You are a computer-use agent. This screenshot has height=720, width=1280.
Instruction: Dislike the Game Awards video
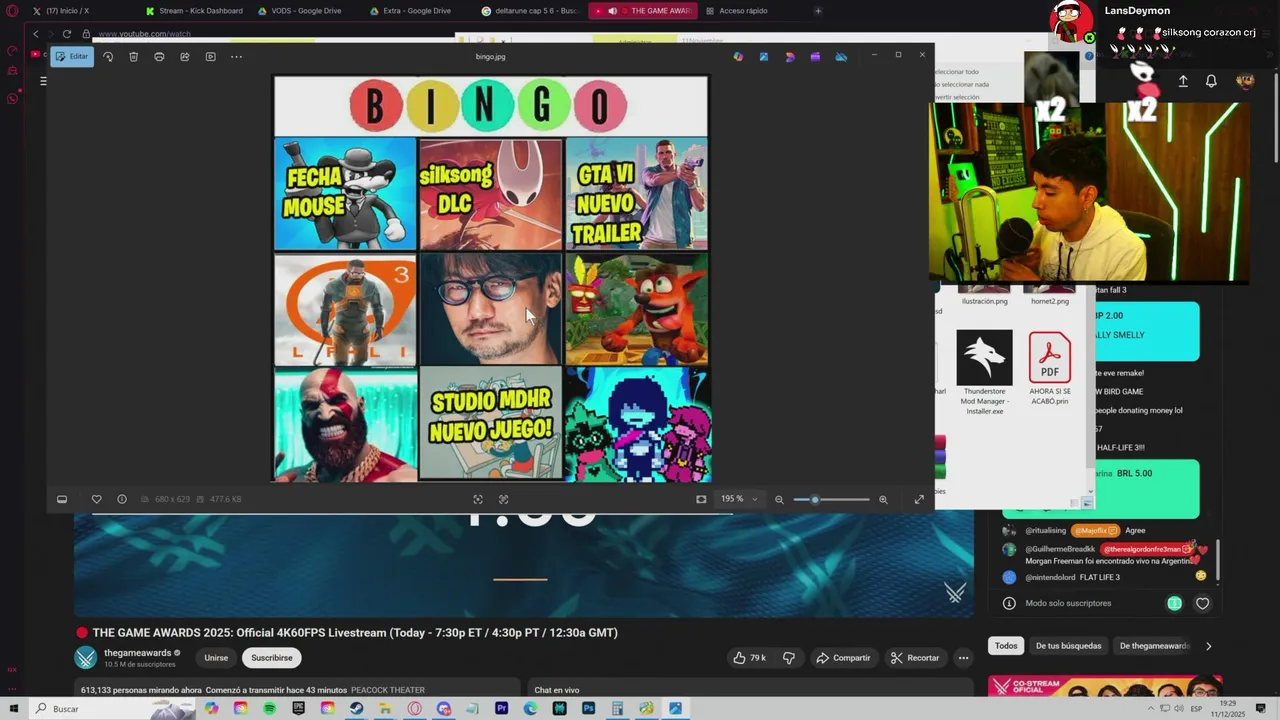[789, 658]
